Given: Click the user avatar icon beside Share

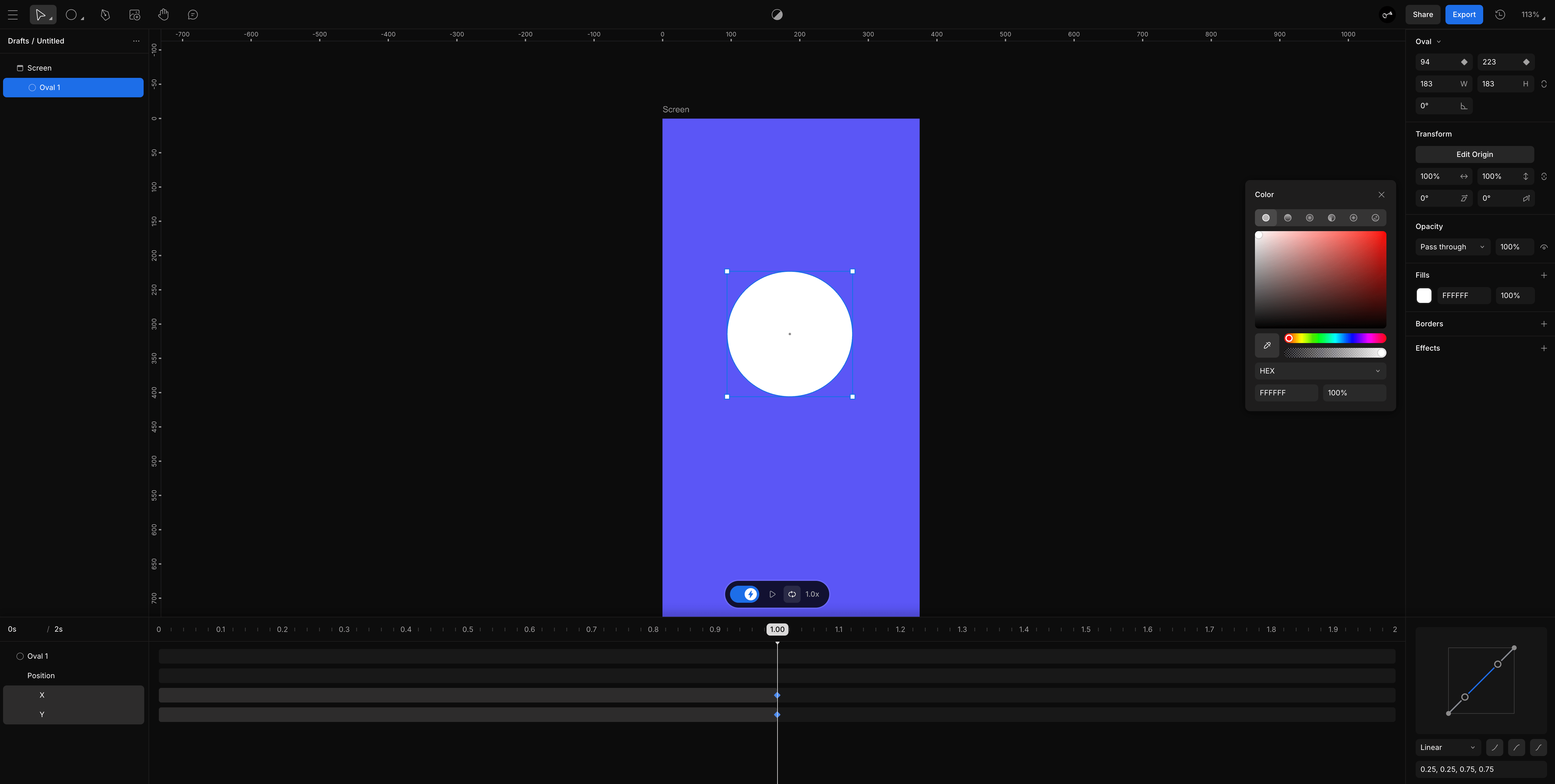Looking at the screenshot, I should (x=1387, y=15).
